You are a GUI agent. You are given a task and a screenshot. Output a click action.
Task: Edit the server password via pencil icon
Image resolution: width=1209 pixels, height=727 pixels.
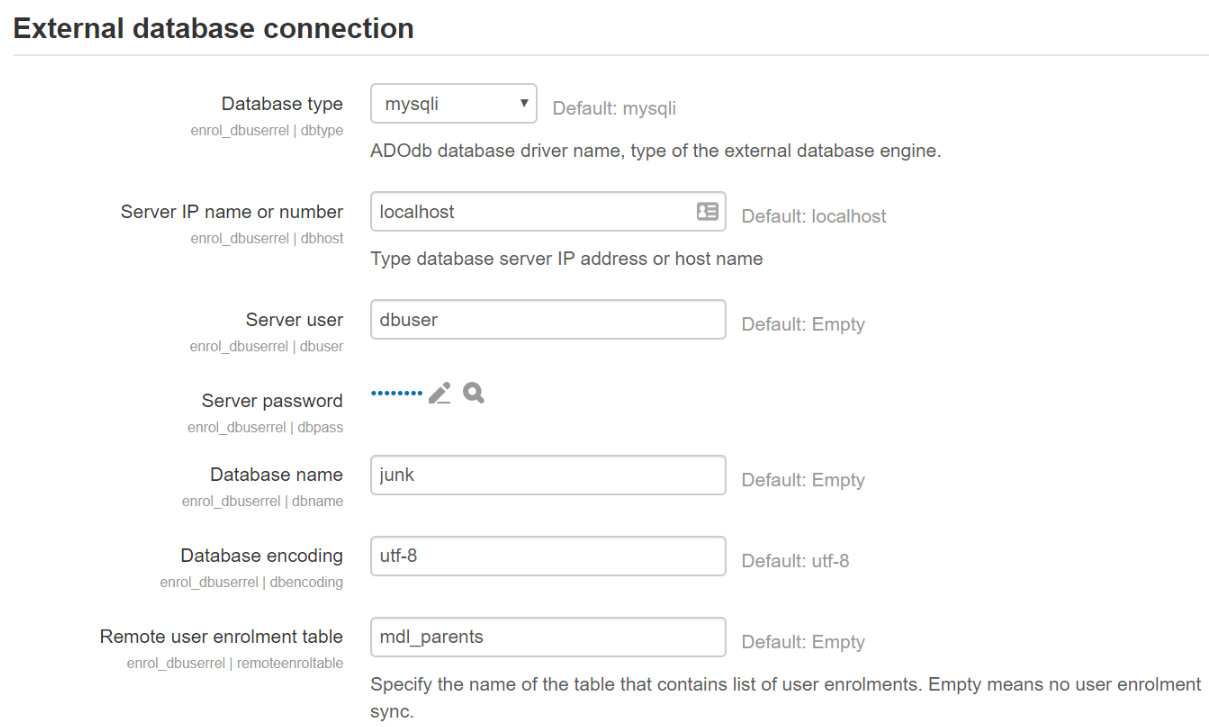point(440,394)
